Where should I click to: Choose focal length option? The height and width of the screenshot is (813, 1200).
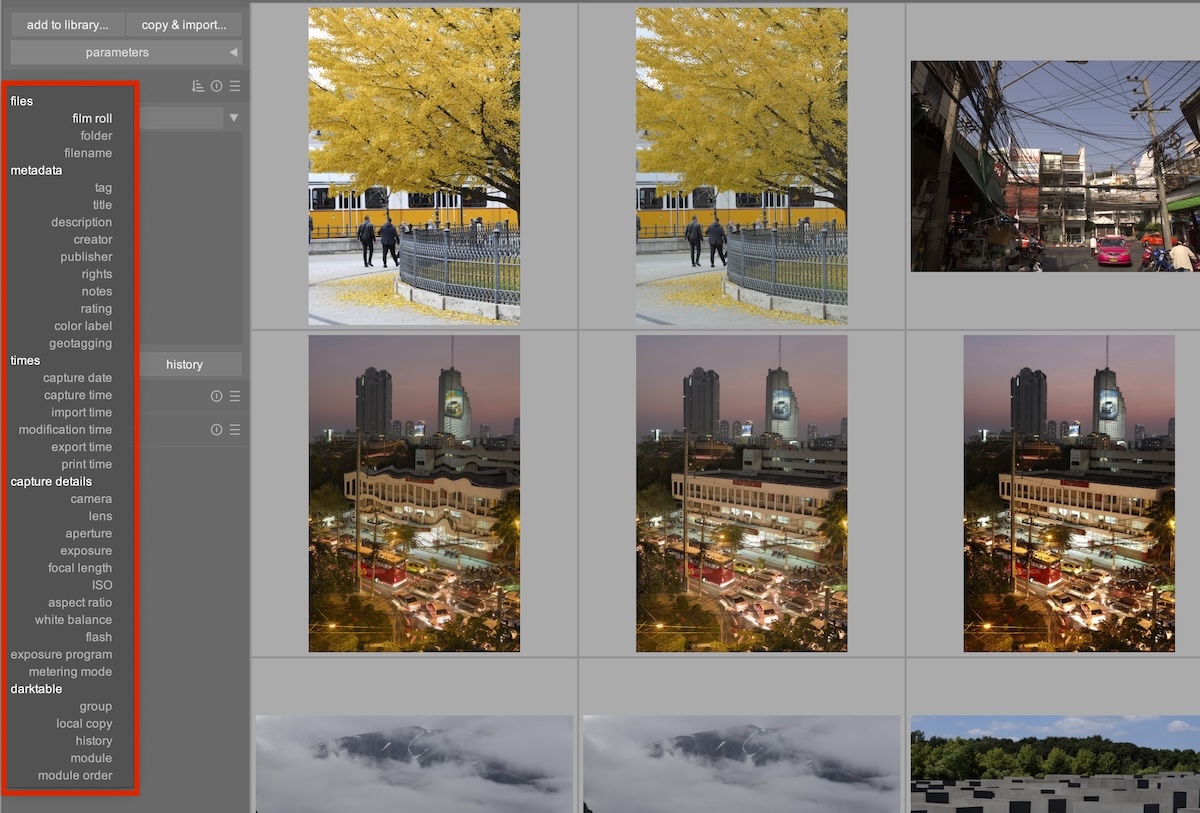[x=80, y=568]
